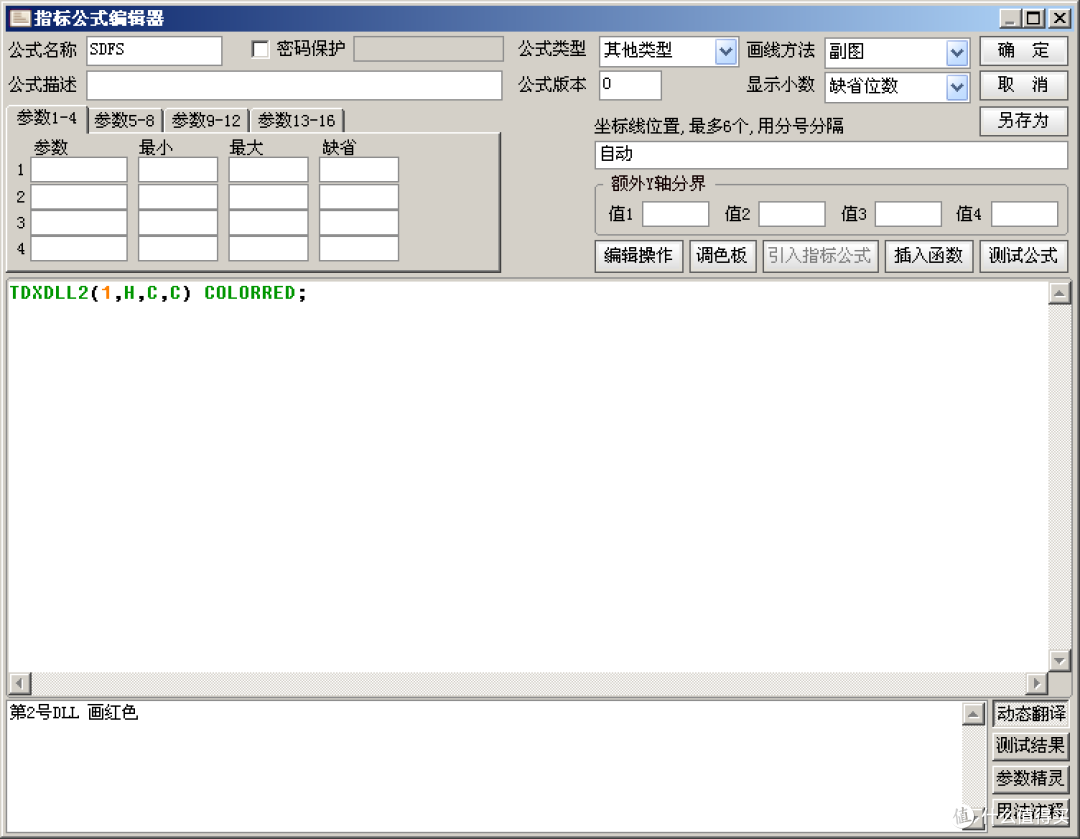
Task: Click row 2 最大 field
Action: (x=269, y=196)
